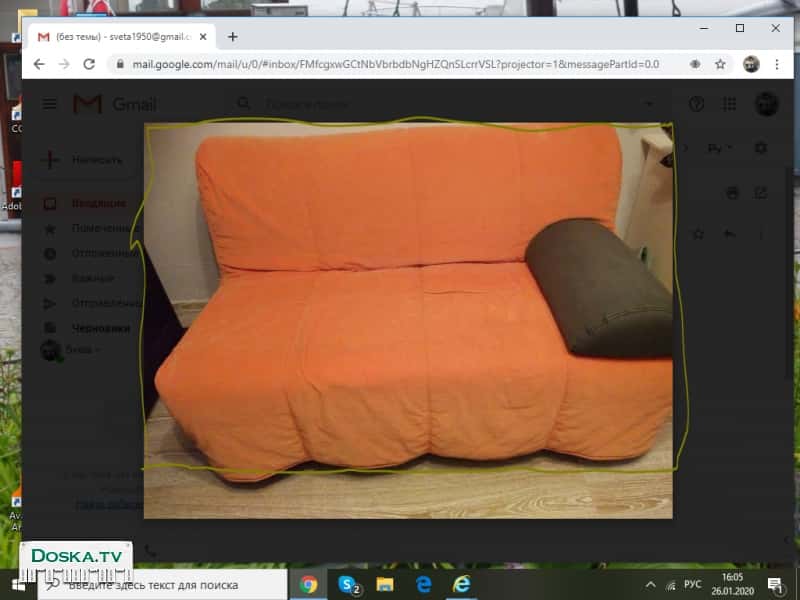Click the print message icon

[733, 192]
